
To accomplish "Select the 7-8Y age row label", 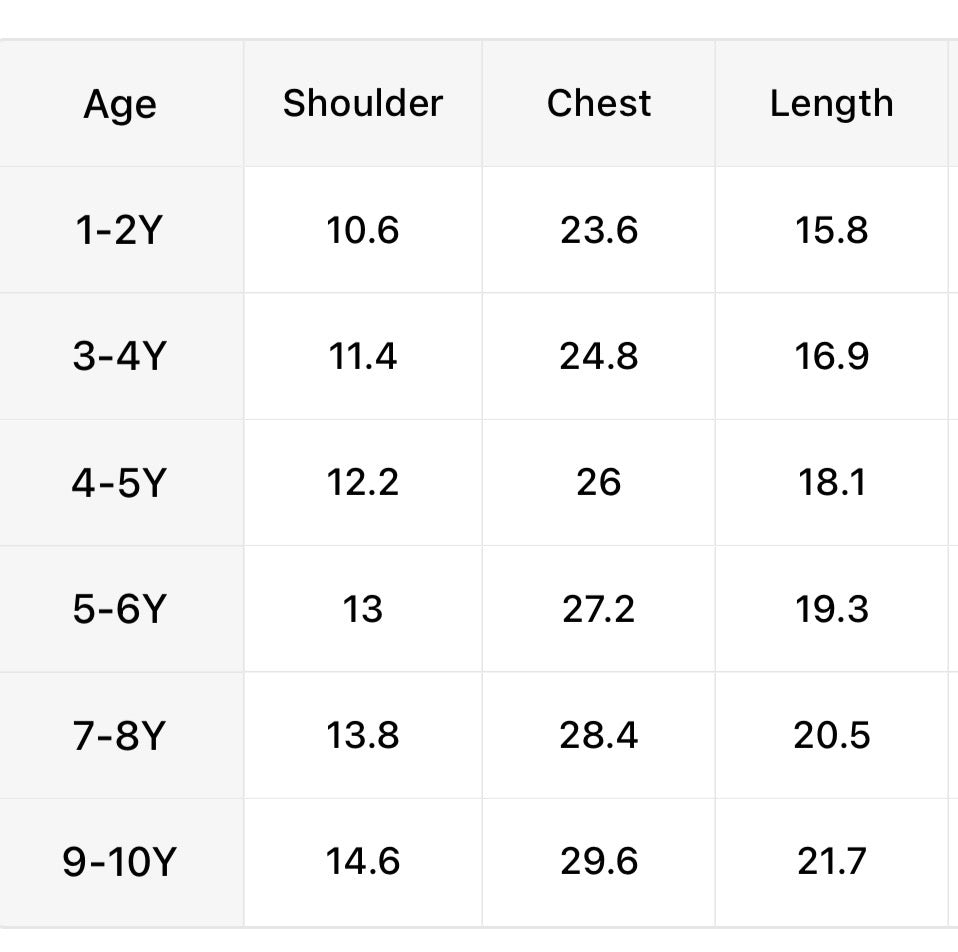I will tap(118, 735).
